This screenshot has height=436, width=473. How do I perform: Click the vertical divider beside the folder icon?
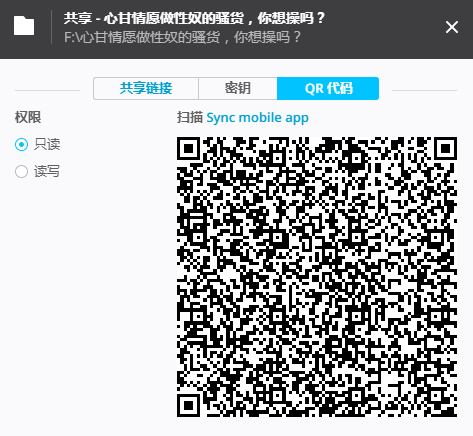click(x=52, y=27)
